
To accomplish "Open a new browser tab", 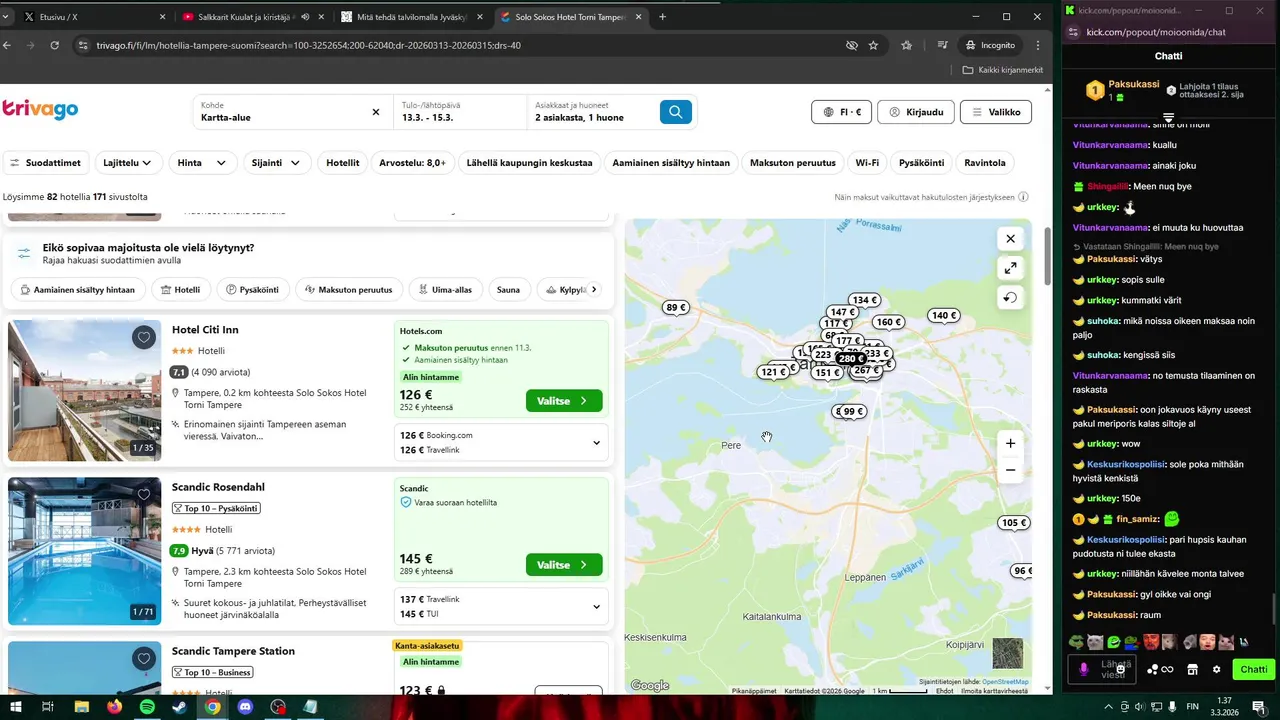I will [662, 17].
